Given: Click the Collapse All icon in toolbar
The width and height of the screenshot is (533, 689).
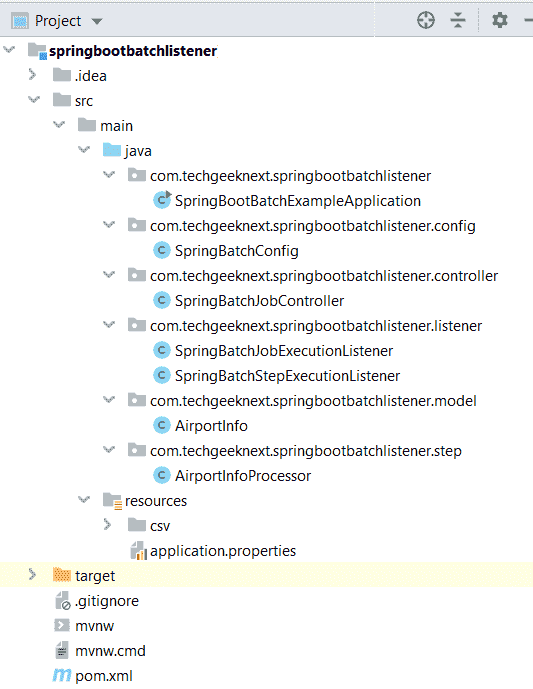Looking at the screenshot, I should click(x=458, y=20).
